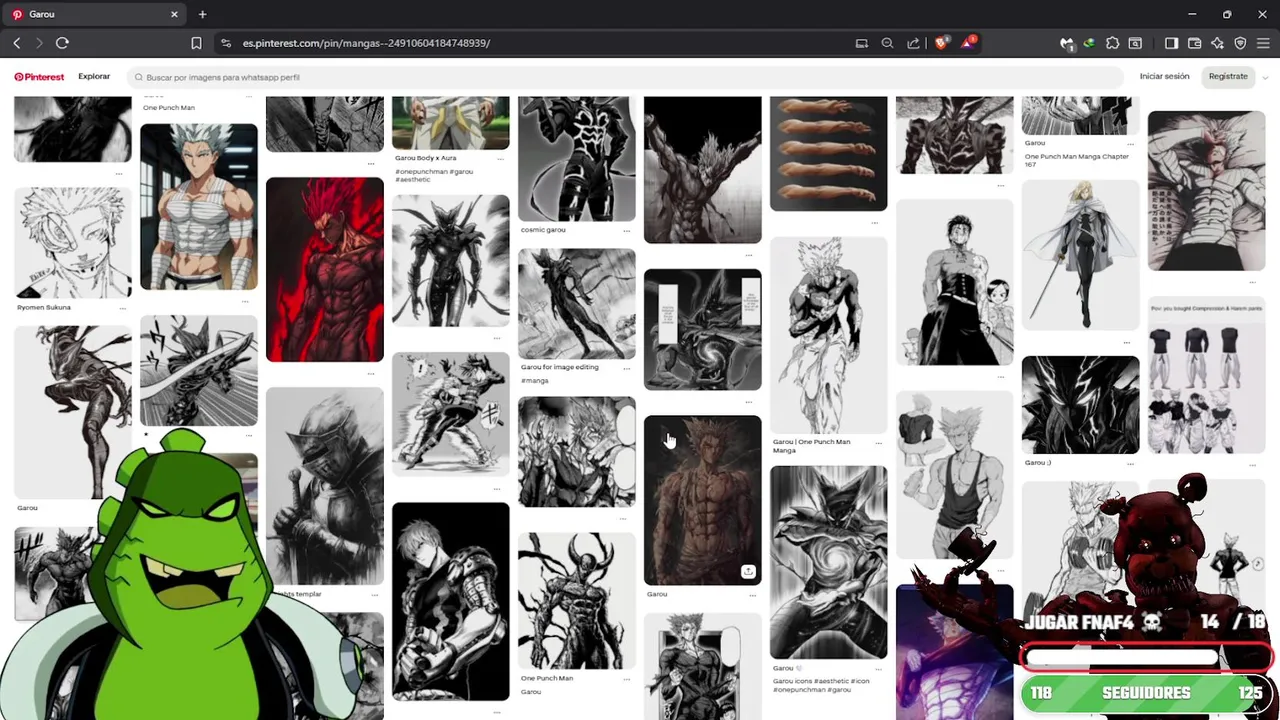The image size is (1280, 720).
Task: Open more options beside 'Garou | One Punch Man Manga'
Action: [879, 442]
